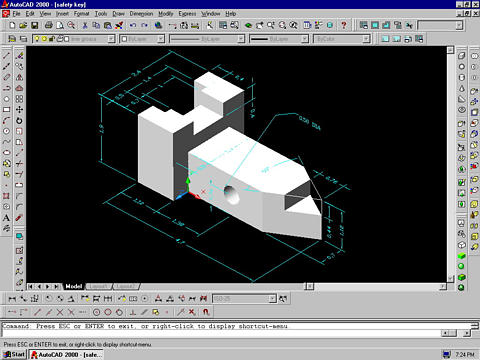Toggle layer freeze sun icon
The width and height of the screenshot is (480, 360).
coord(44,39)
